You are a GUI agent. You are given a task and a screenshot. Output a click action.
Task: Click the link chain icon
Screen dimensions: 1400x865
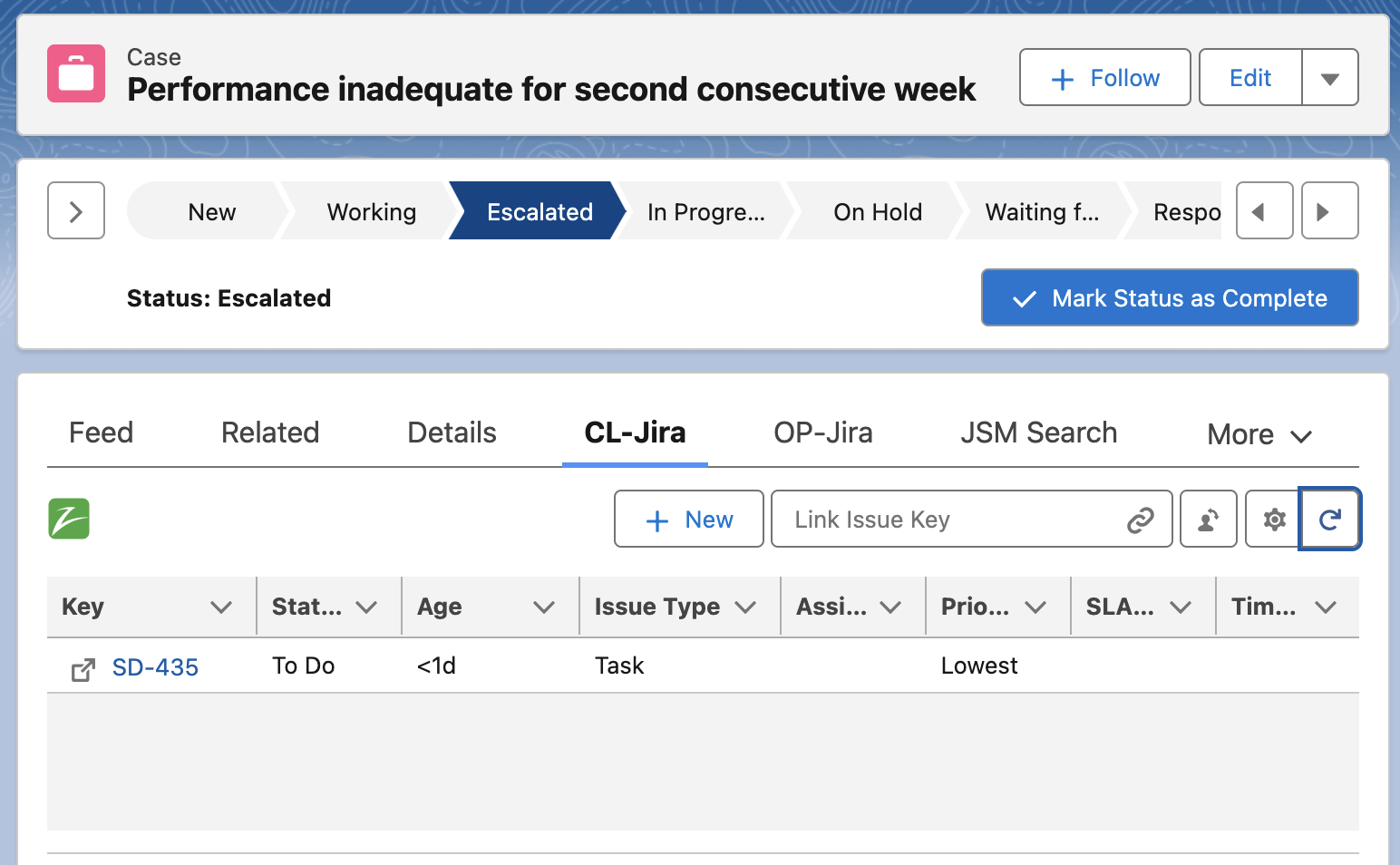(1140, 520)
